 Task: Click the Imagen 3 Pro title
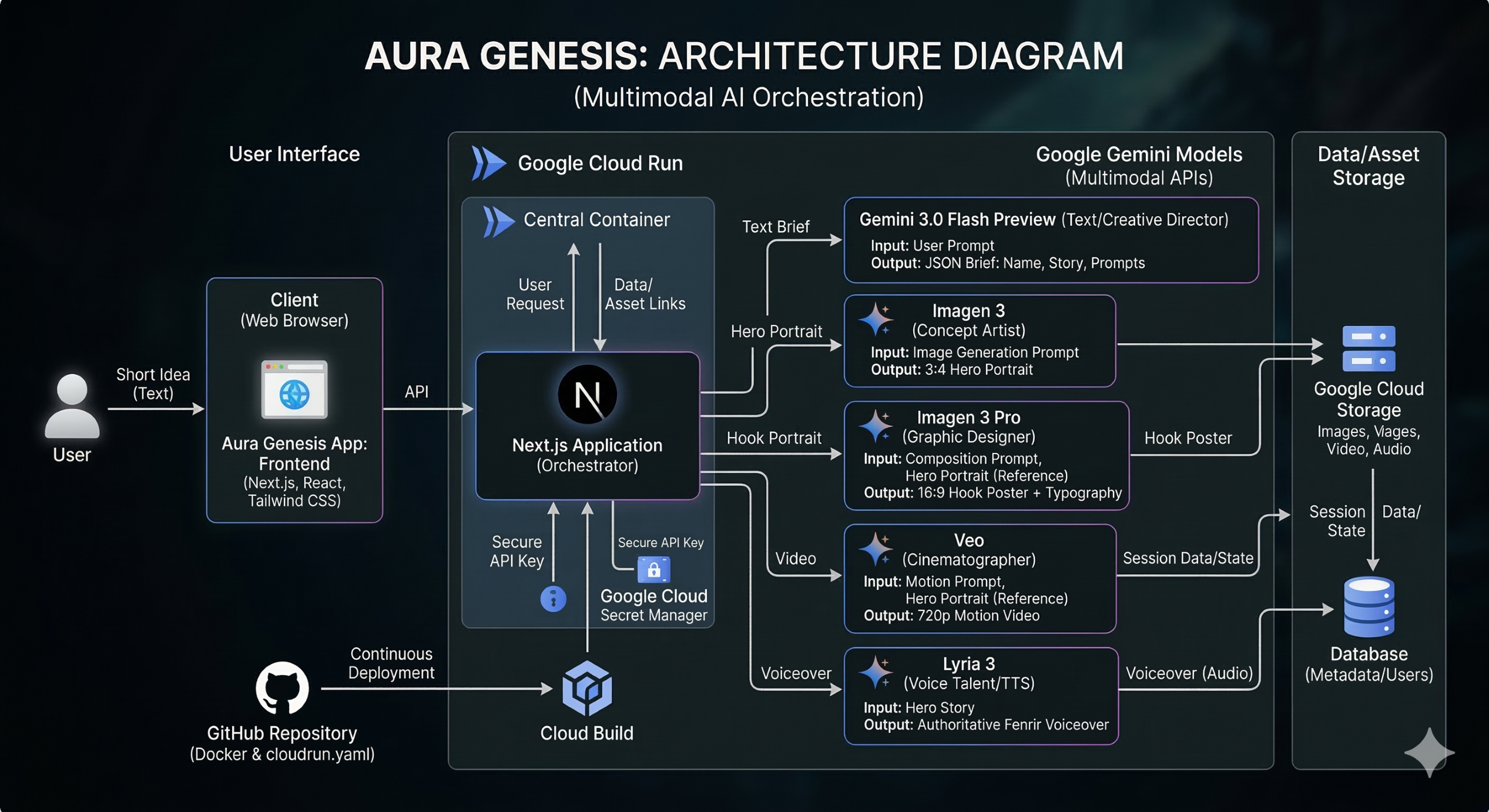pos(968,417)
